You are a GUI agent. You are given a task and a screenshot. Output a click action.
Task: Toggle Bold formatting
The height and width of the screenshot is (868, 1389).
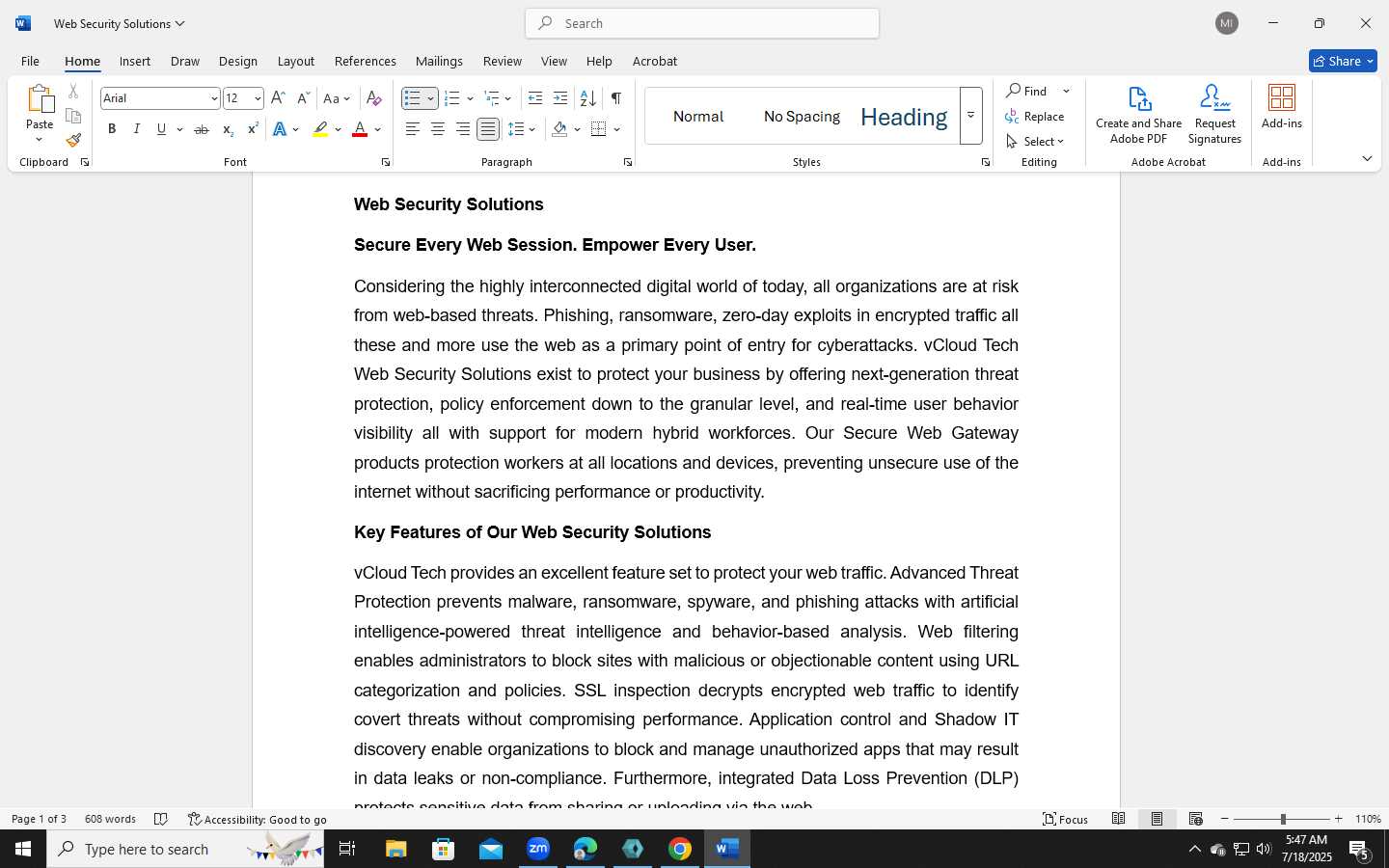(112, 129)
